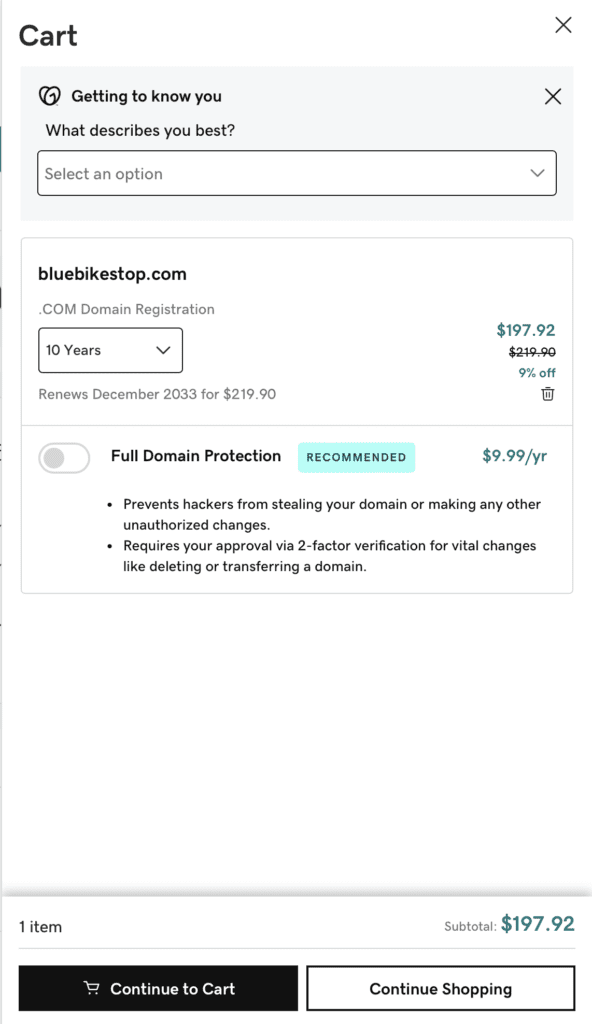Click the RECOMMENDED badge
Screen dimensions: 592x1024
point(356,457)
